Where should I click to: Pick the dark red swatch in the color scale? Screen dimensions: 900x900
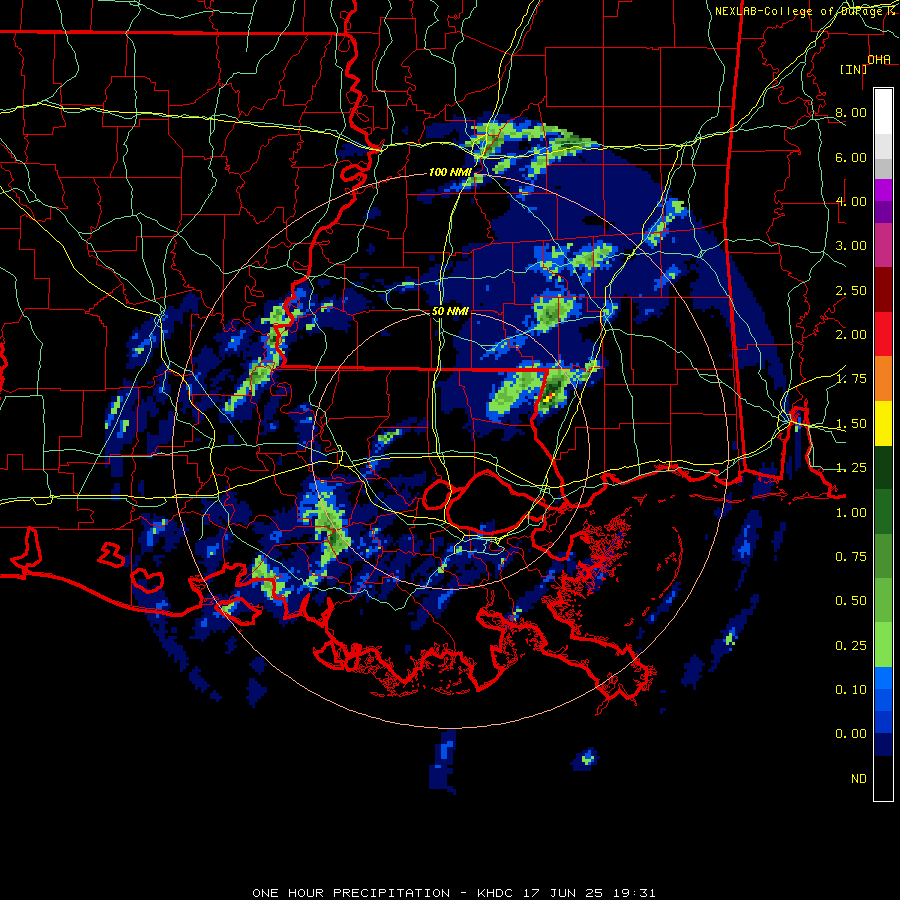[883, 290]
